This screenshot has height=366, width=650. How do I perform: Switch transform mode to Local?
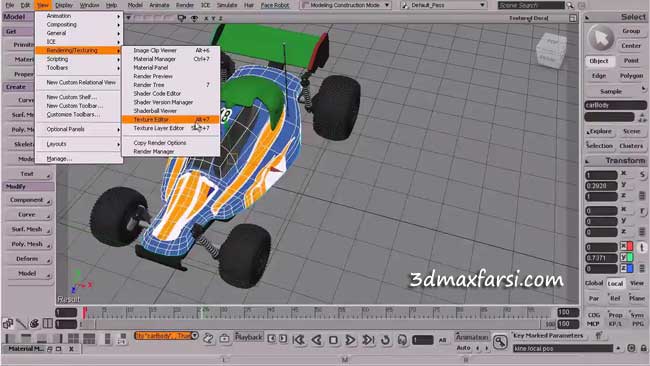tap(616, 284)
